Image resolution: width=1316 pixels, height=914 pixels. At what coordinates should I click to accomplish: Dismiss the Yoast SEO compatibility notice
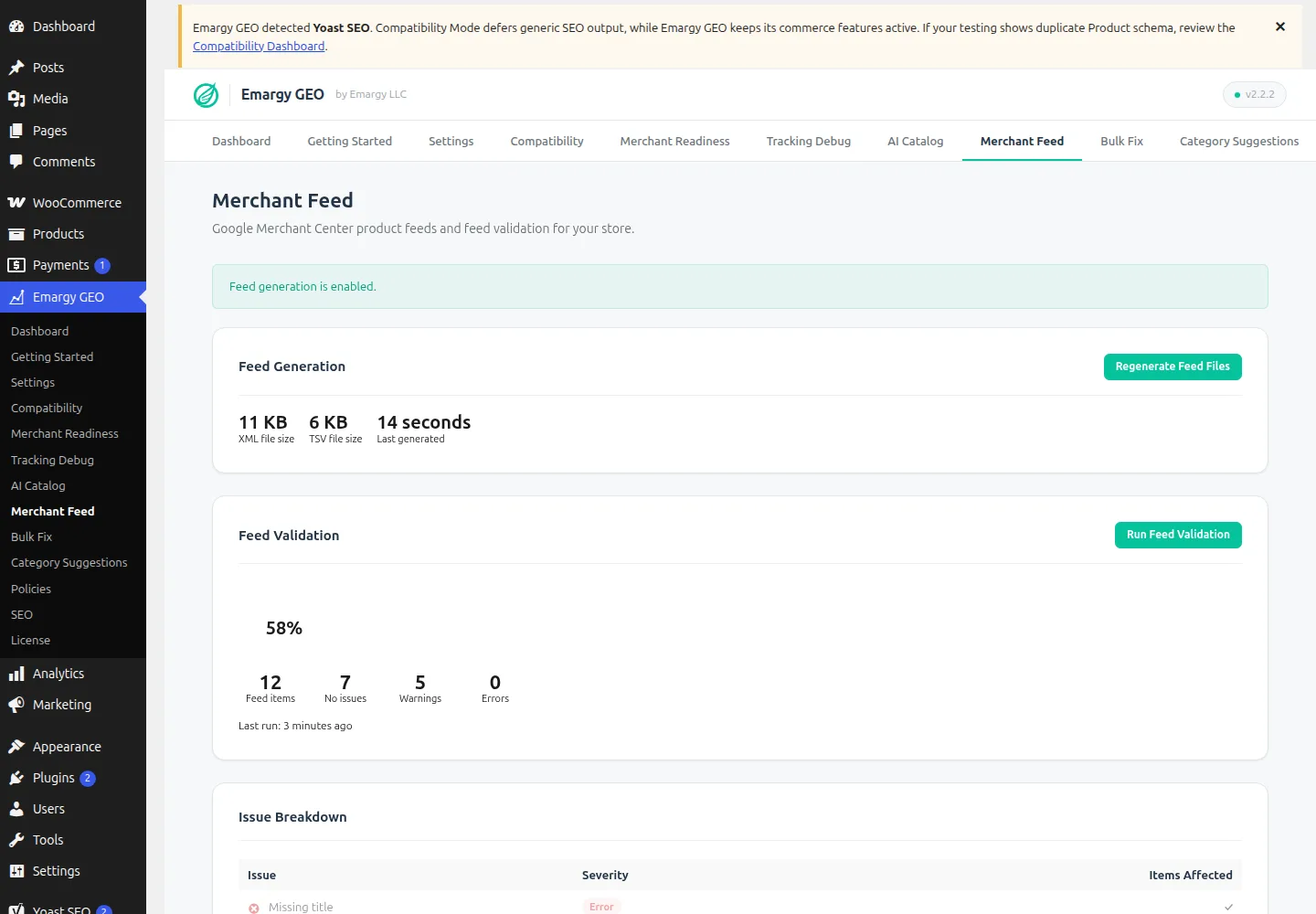click(1280, 27)
